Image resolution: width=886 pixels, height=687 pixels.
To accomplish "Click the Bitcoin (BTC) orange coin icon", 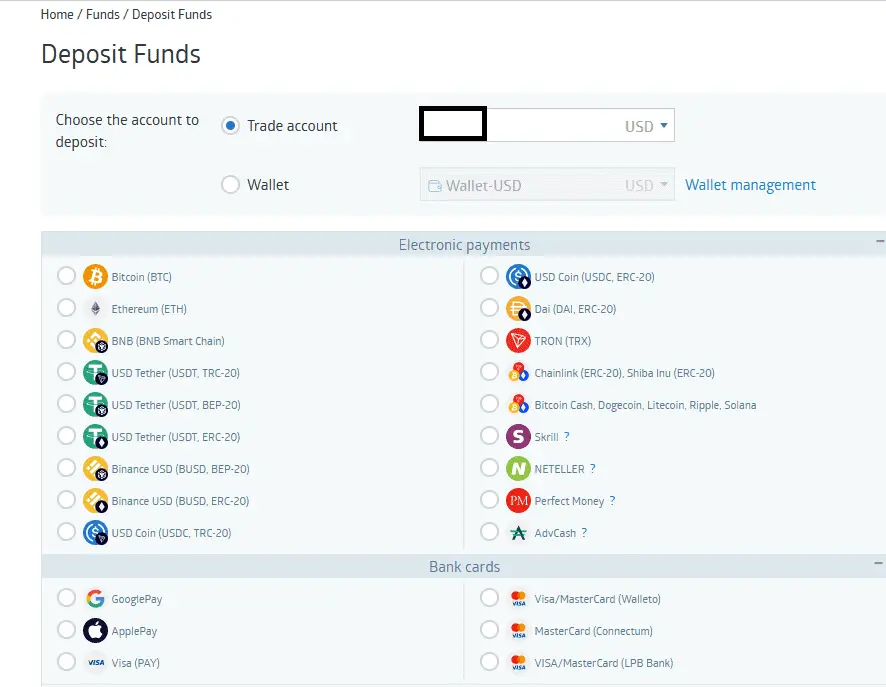I will pos(95,277).
